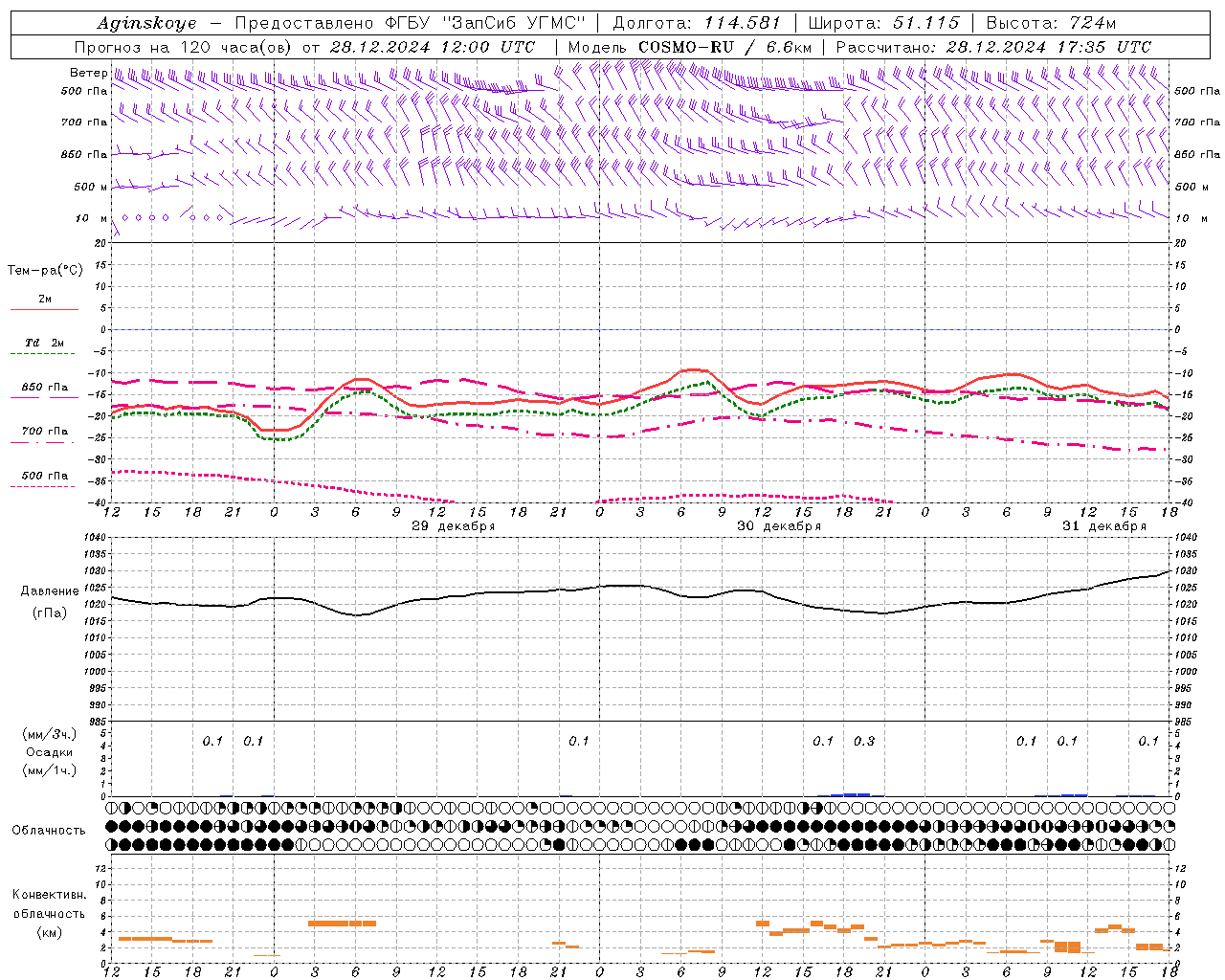1225x980 pixels.
Task: Click the Aginskoye station title
Action: (146, 23)
